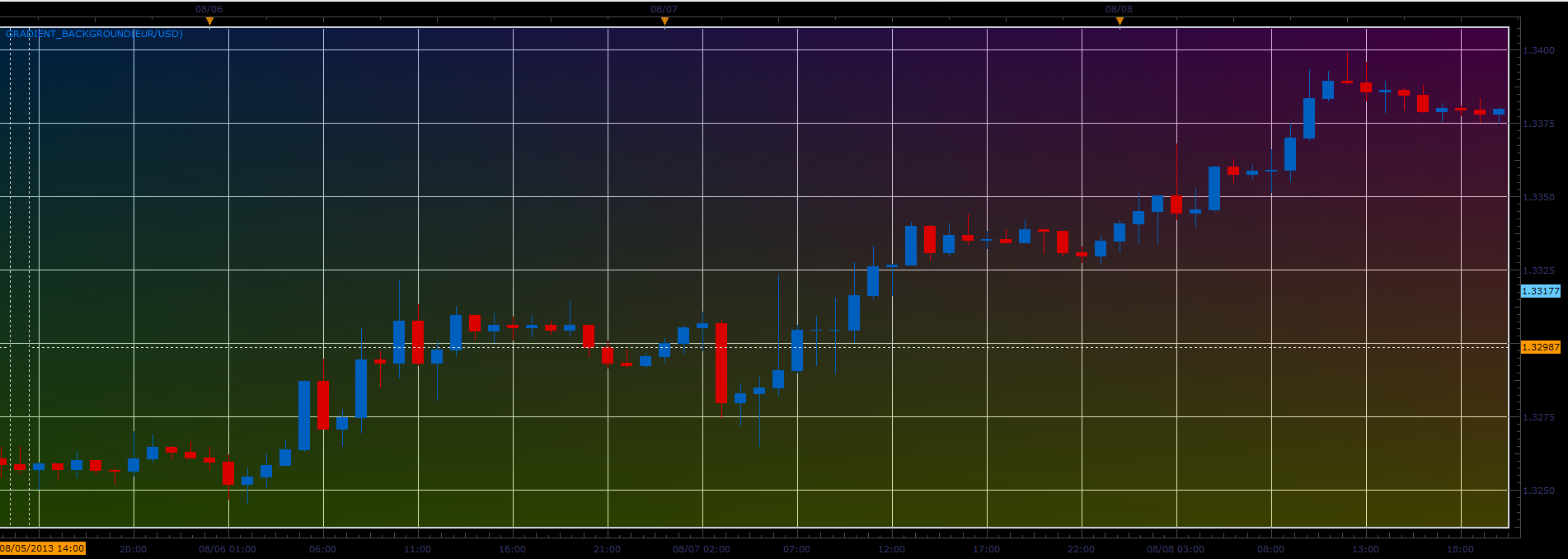Click the 17:00 time axis label
This screenshot has width=1568, height=559.
[x=987, y=549]
